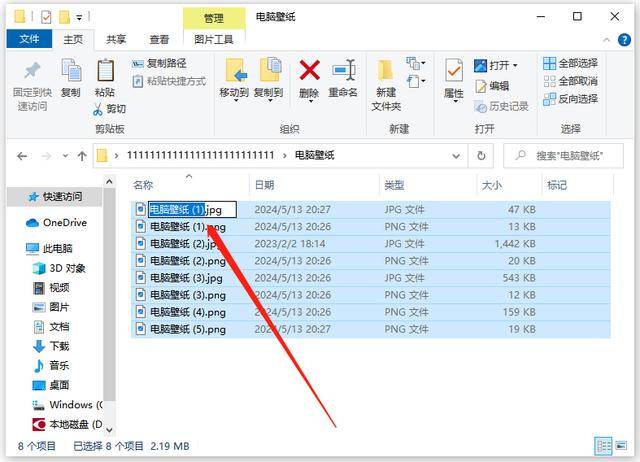This screenshot has height=462, width=640.
Task: Click the rename text field of 电脑壁纸 (1).jpg
Action: (x=192, y=210)
